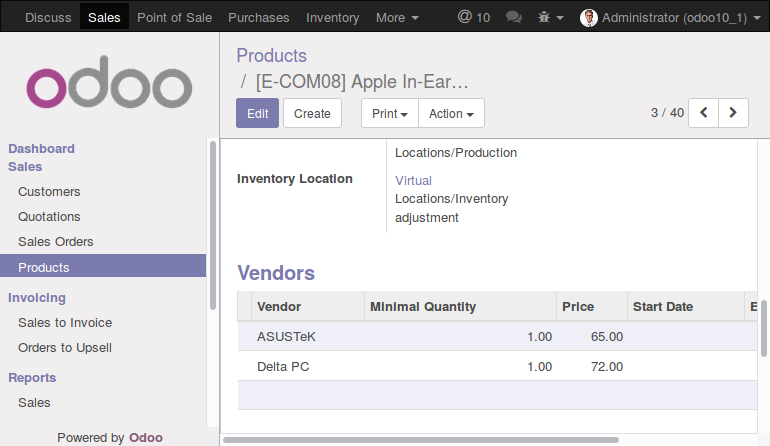Click the Create button
Image resolution: width=770 pixels, height=446 pixels.
tap(312, 113)
